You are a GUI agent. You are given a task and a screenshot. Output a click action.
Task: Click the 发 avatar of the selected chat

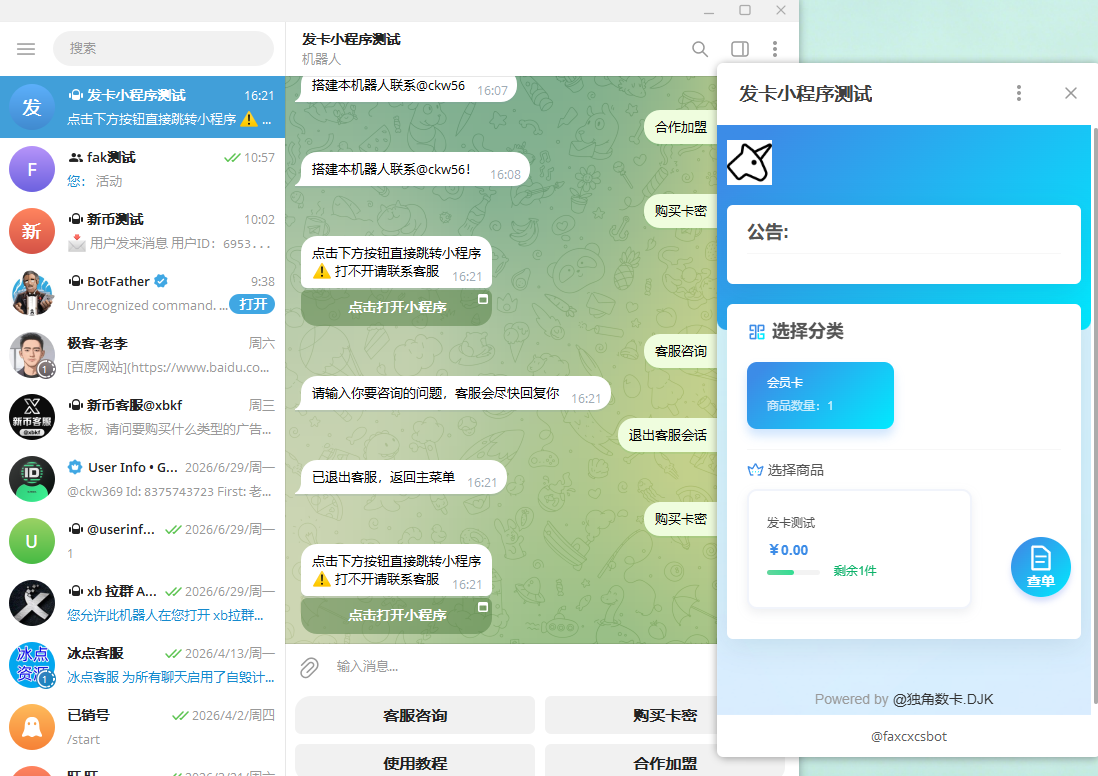(32, 107)
